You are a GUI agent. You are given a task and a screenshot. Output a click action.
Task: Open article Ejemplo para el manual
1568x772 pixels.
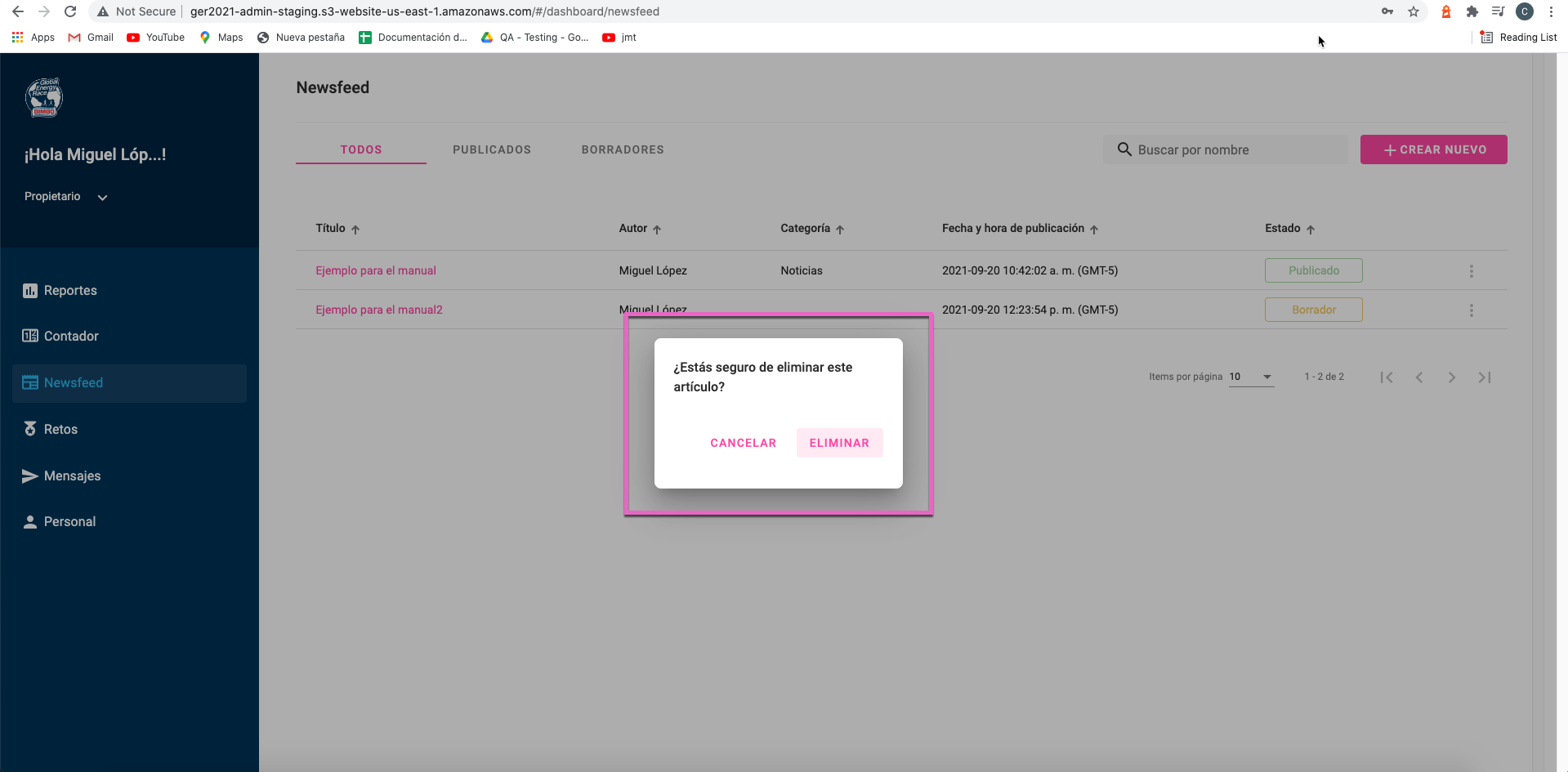click(376, 270)
